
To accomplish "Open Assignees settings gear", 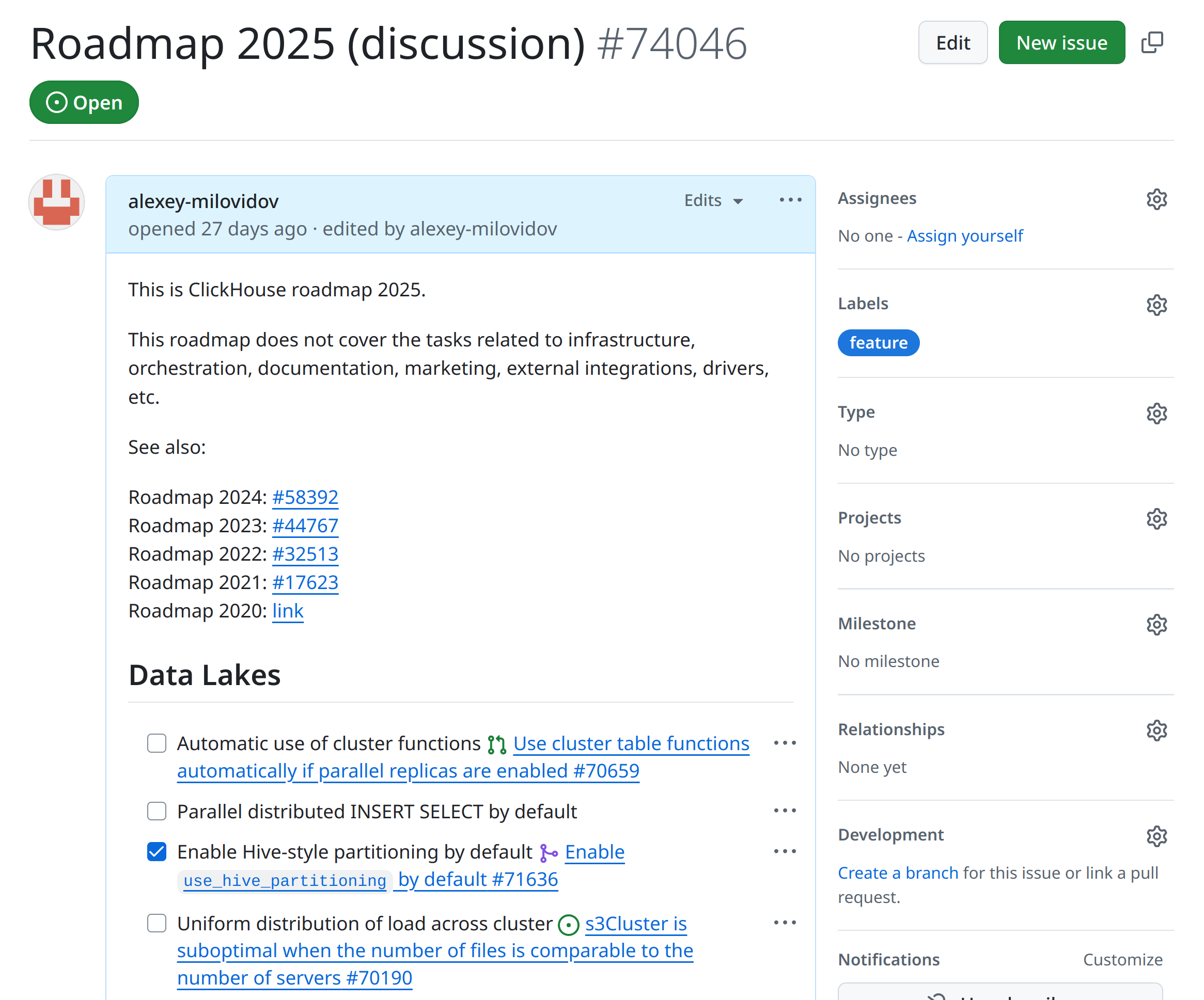I will click(1156, 199).
